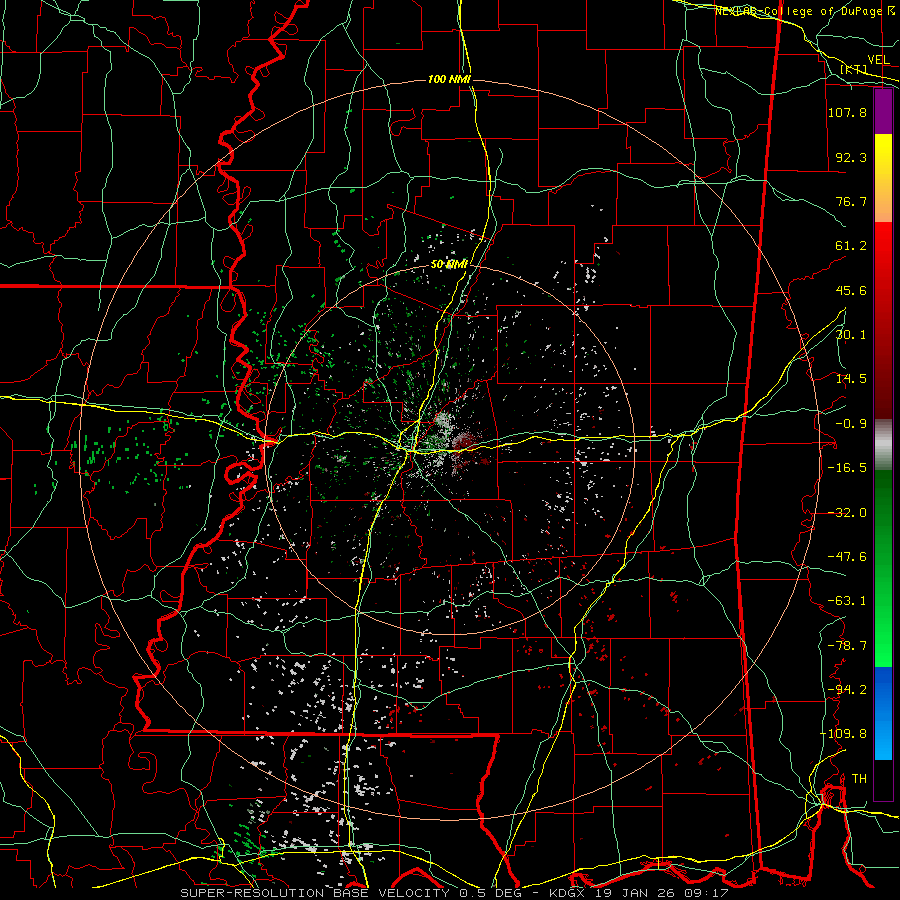Click the 'VEL' legend heading
The height and width of the screenshot is (900, 900).
[878, 60]
